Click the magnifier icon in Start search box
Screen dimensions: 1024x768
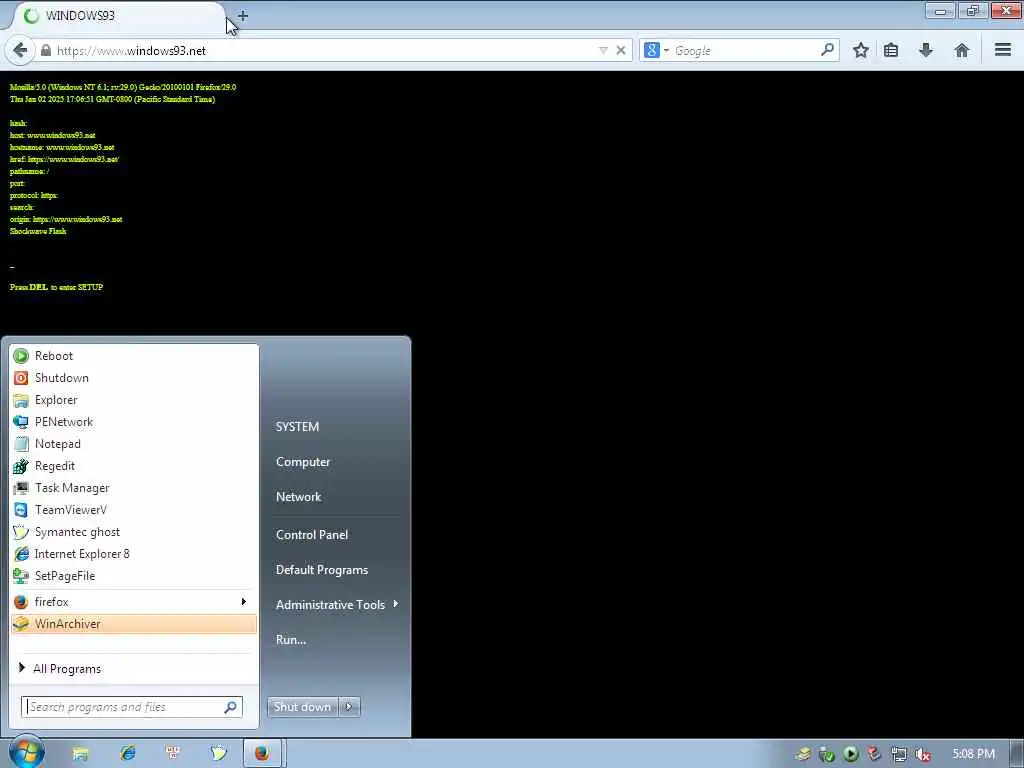point(231,707)
